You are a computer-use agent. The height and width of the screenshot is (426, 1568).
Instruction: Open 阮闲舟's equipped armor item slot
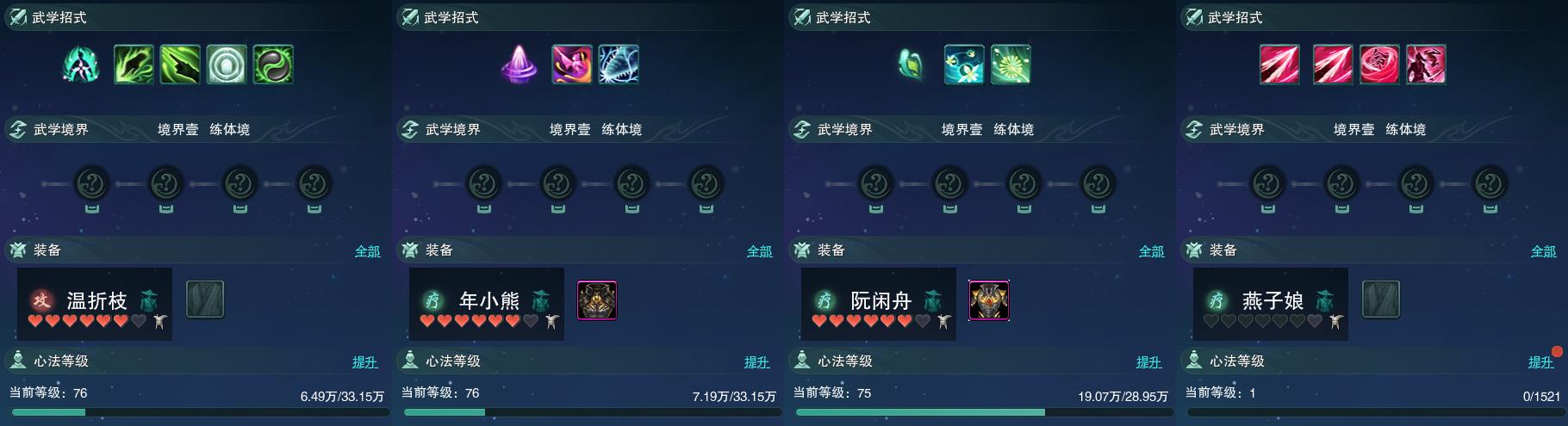point(989,300)
